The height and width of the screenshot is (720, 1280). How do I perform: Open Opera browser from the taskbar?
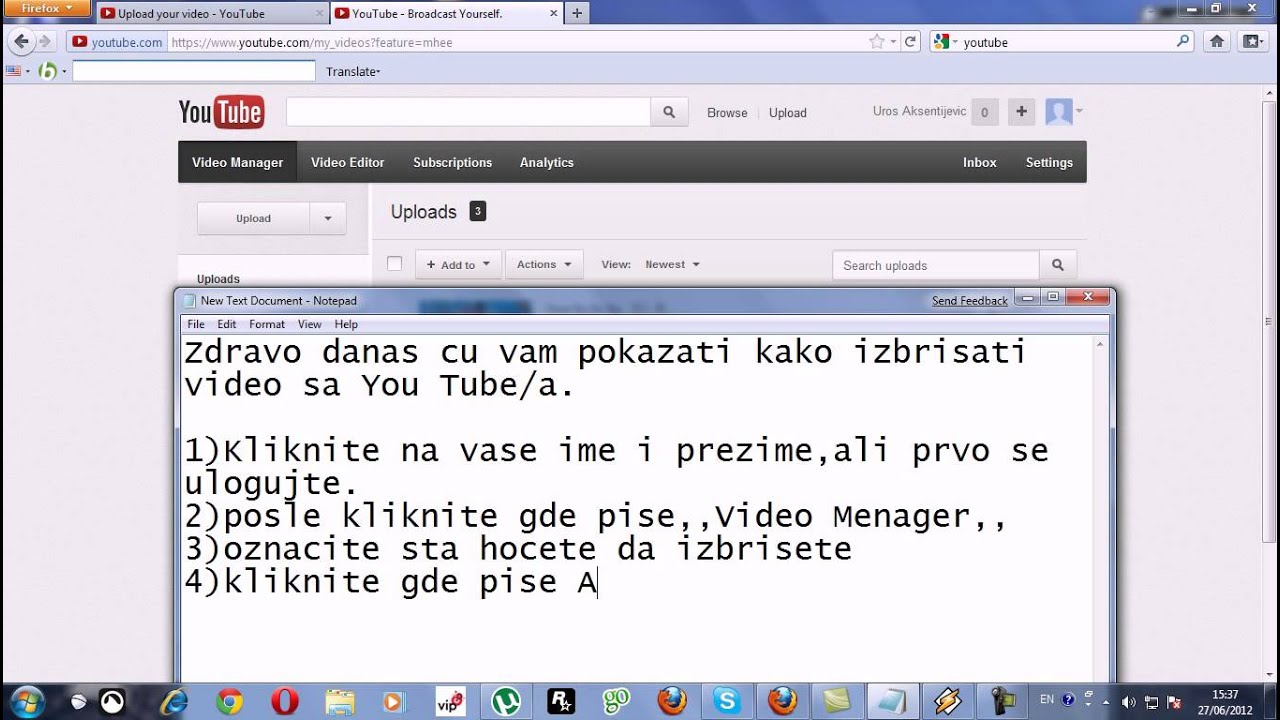(284, 701)
